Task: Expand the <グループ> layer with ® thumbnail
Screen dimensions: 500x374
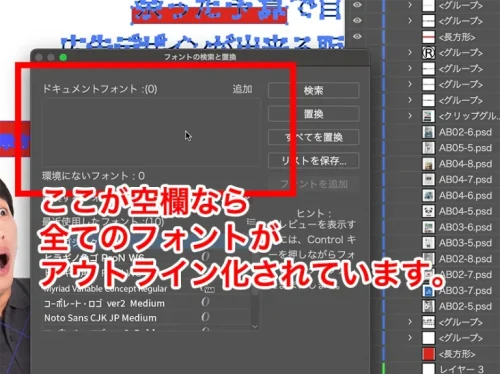Action: [410, 52]
